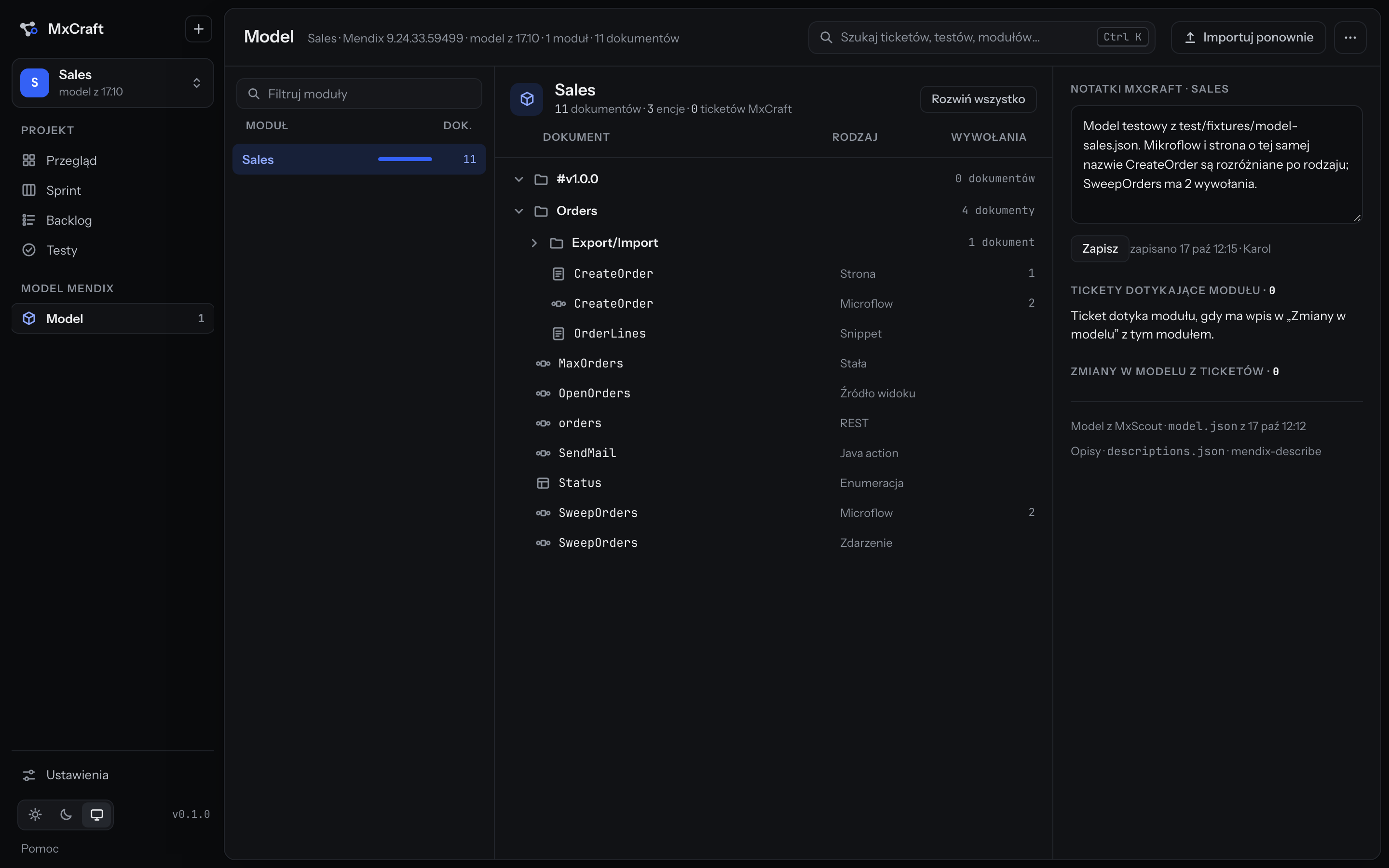Open Backlog in the sidebar
This screenshot has height=868, width=1389.
pyautogui.click(x=112, y=220)
